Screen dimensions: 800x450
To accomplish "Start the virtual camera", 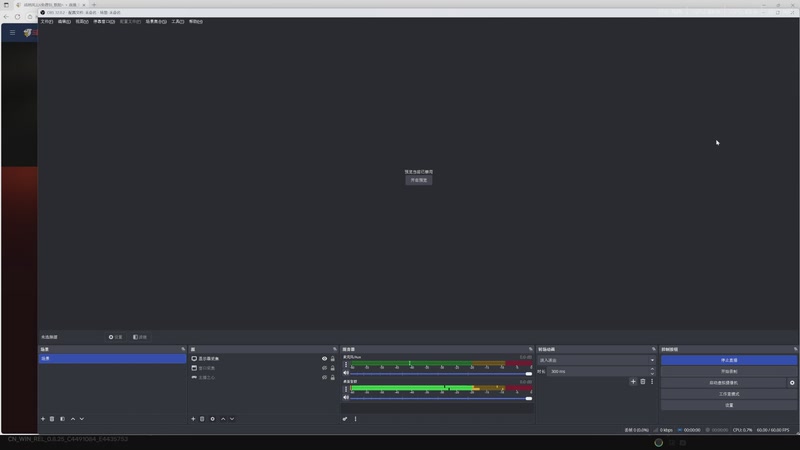I will tap(723, 383).
